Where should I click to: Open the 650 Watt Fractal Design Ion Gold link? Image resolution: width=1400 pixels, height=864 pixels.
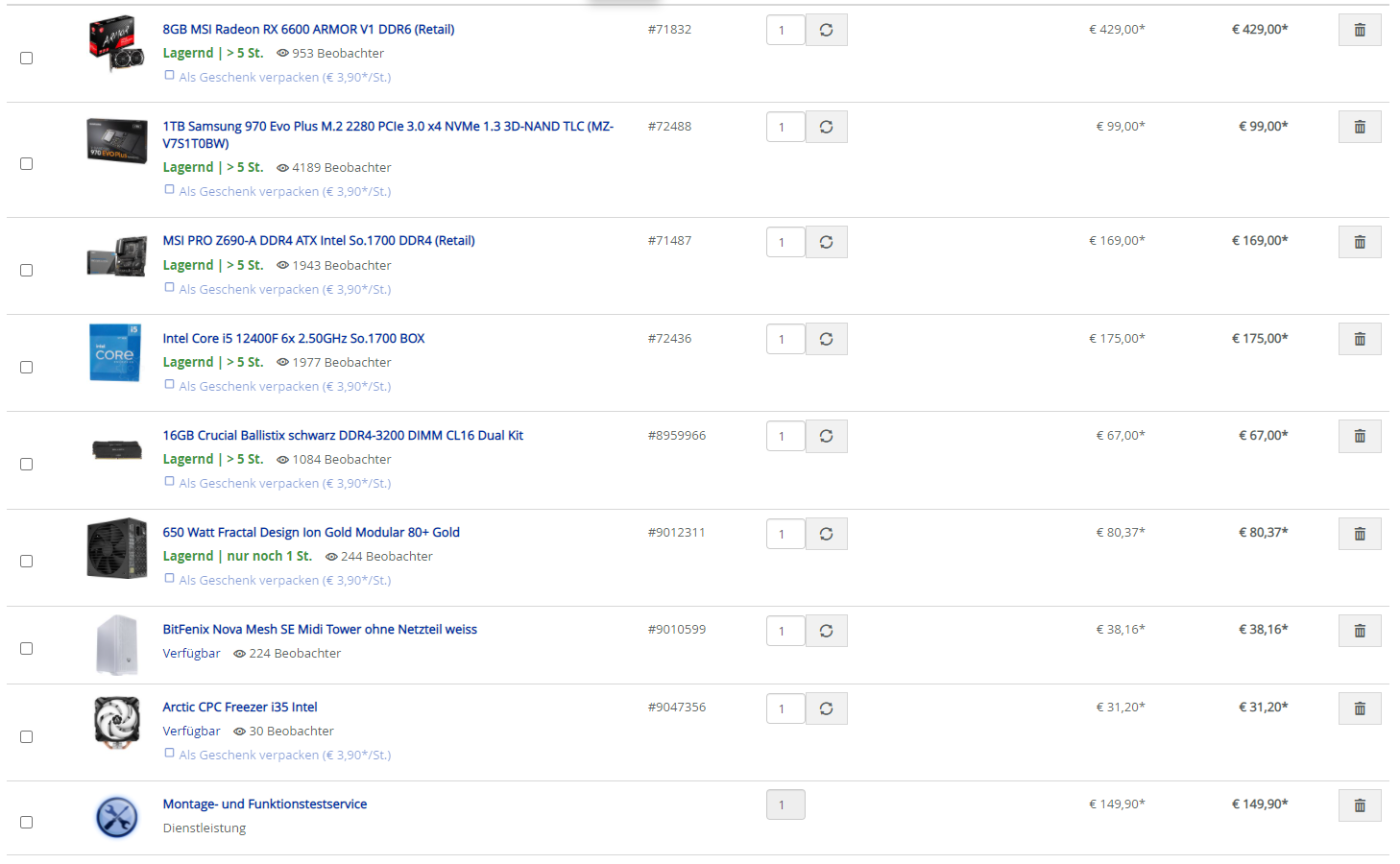click(311, 533)
